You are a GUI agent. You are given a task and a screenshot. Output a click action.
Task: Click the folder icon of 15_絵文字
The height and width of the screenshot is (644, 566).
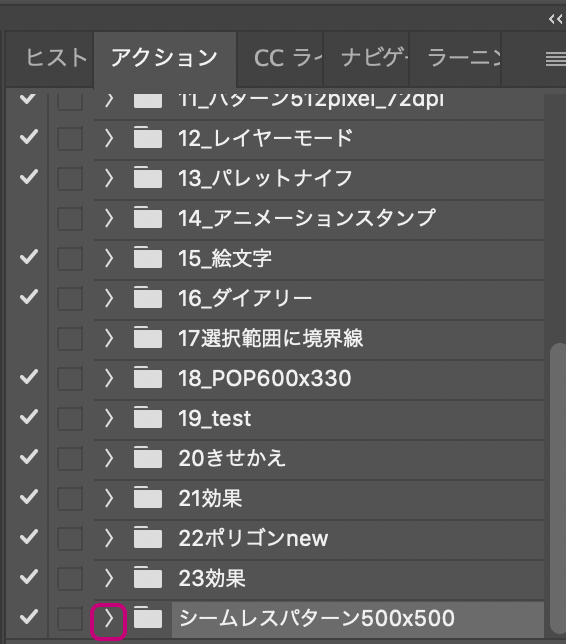coord(148,257)
